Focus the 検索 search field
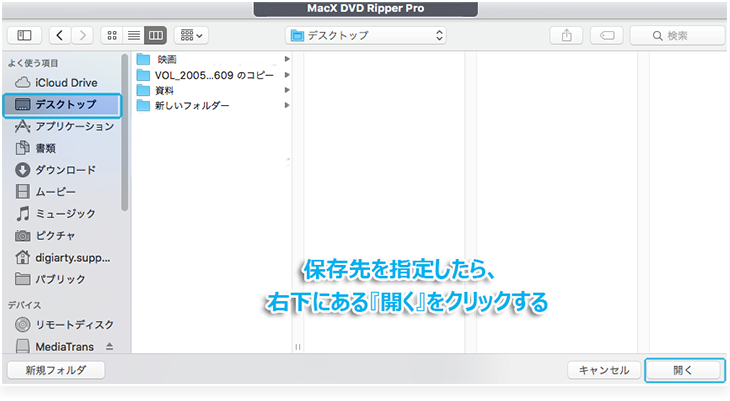This screenshot has width=730, height=401. pos(677,35)
